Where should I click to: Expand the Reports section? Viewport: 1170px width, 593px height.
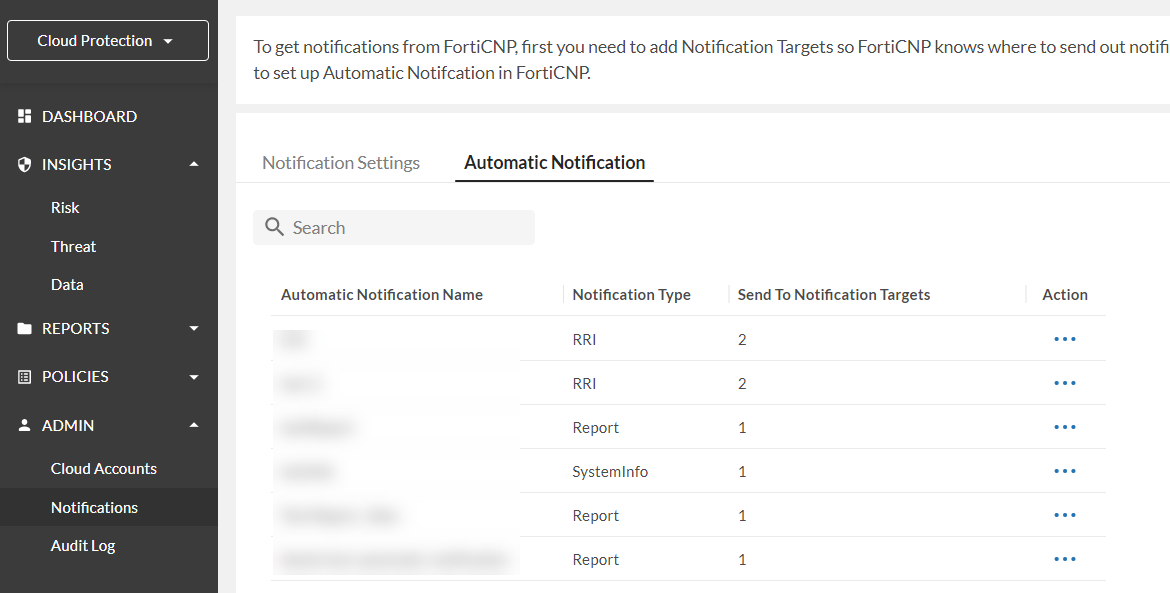[194, 328]
